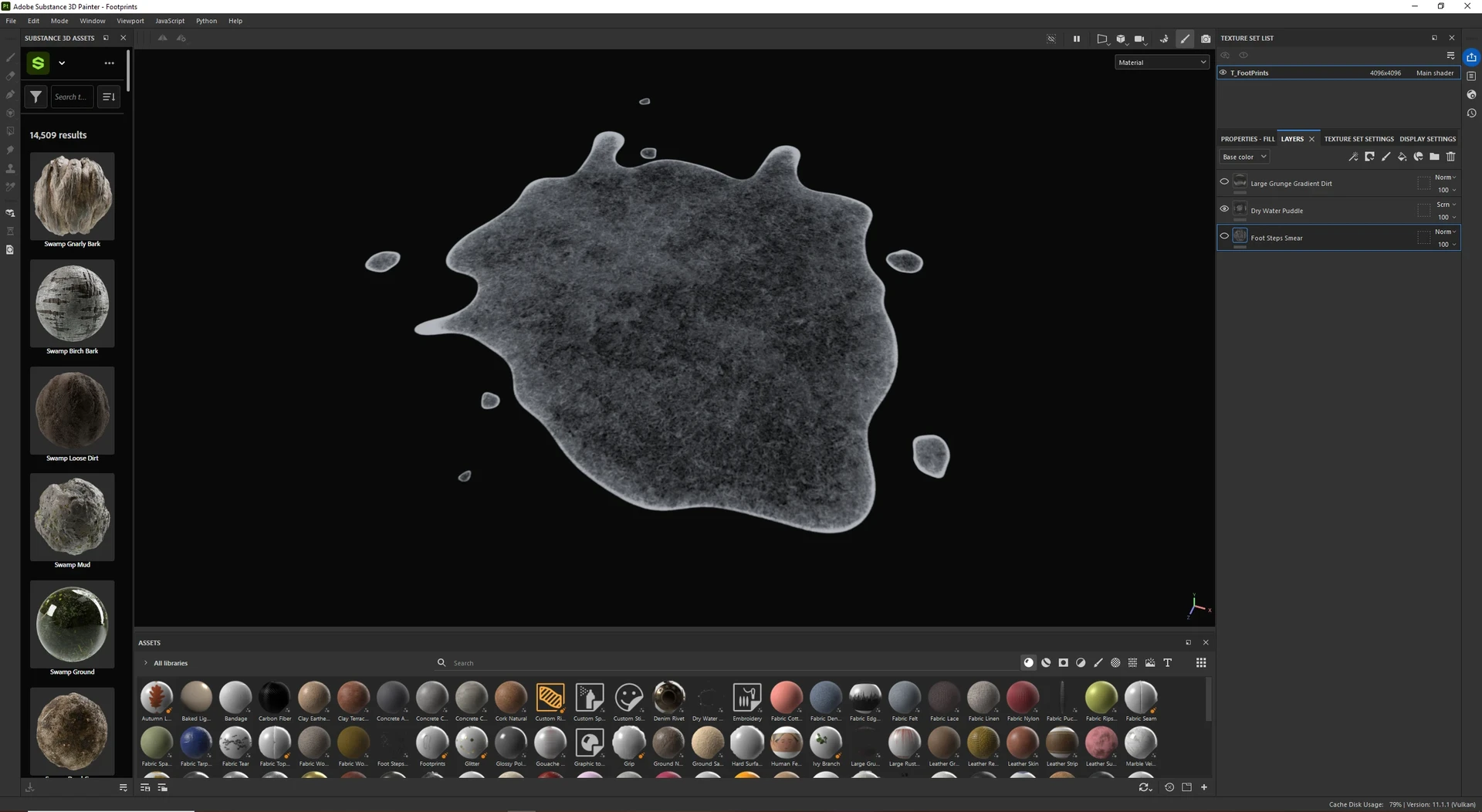Switch to Display Settings tab
This screenshot has height=812, width=1482.
coord(1427,139)
